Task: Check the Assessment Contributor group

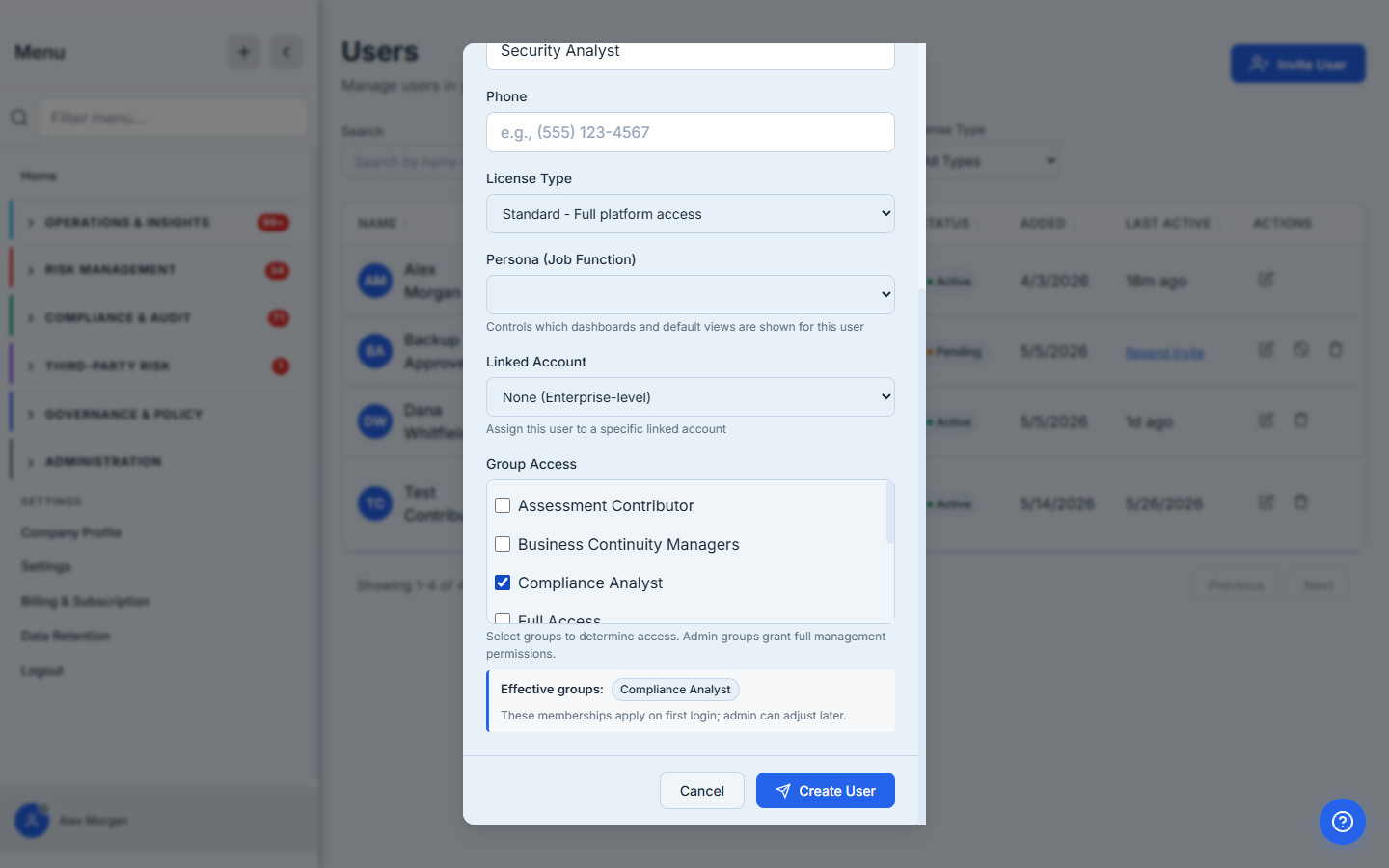Action: click(503, 505)
